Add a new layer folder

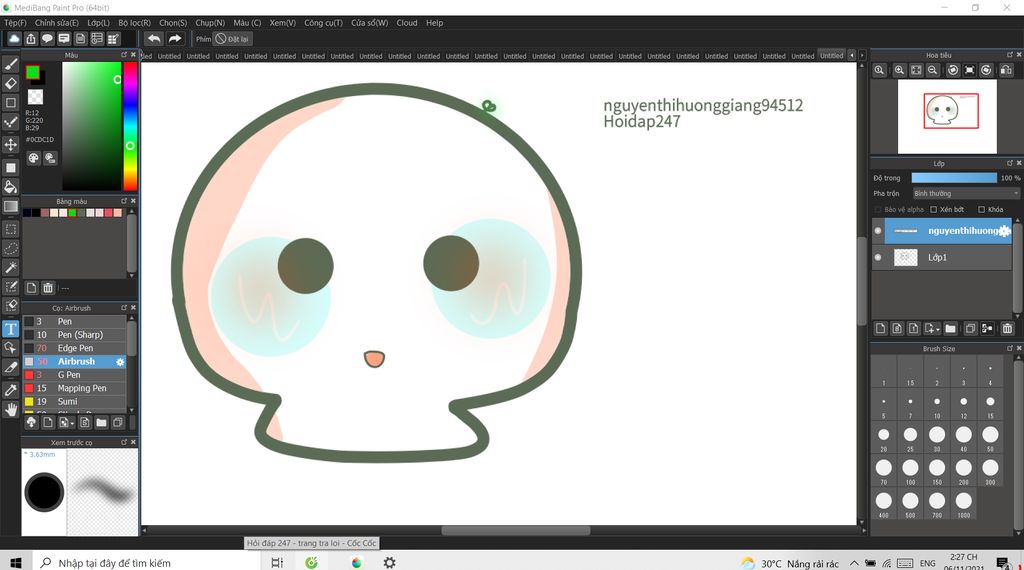tap(950, 328)
